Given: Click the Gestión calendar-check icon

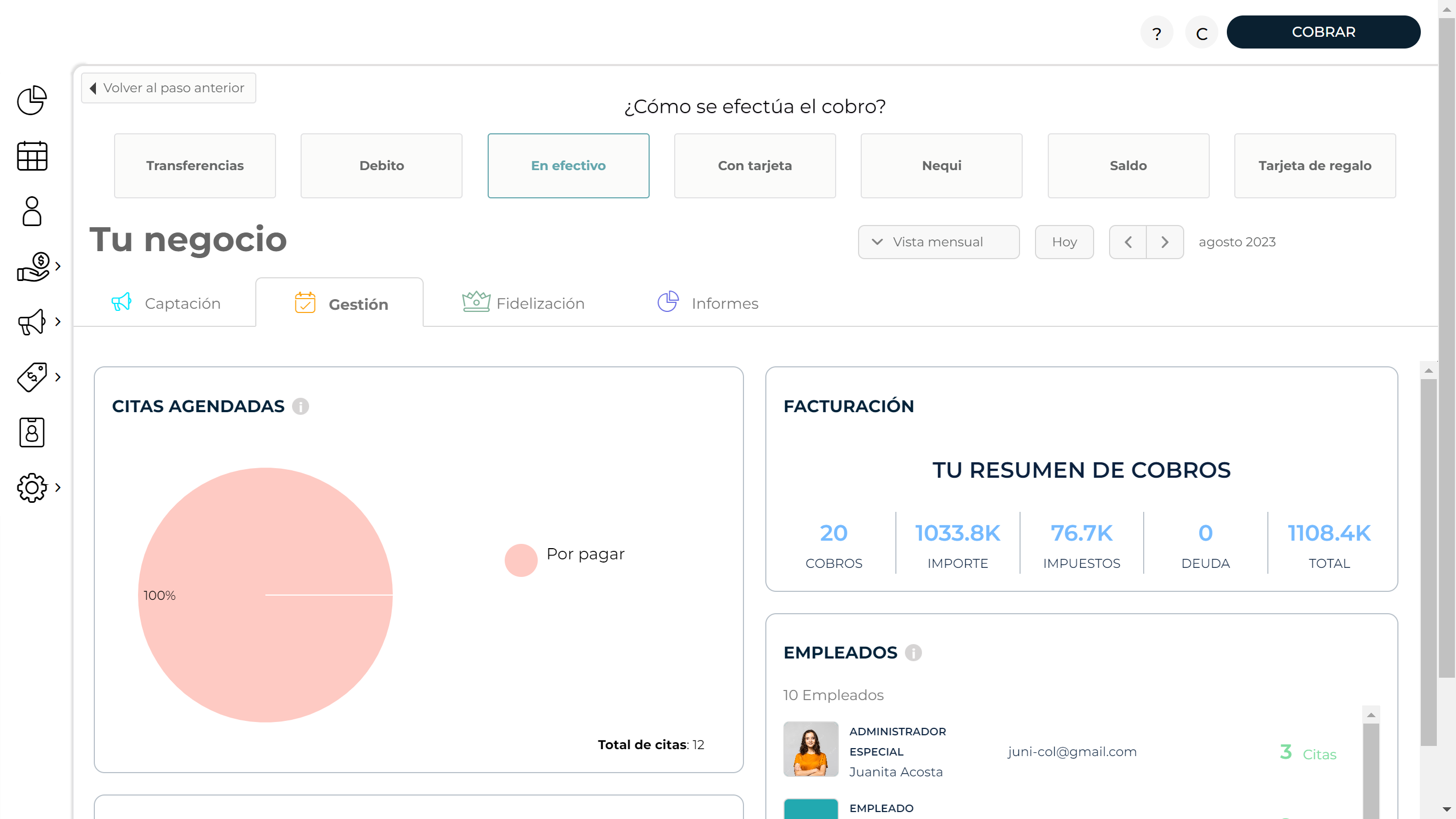Looking at the screenshot, I should (305, 303).
